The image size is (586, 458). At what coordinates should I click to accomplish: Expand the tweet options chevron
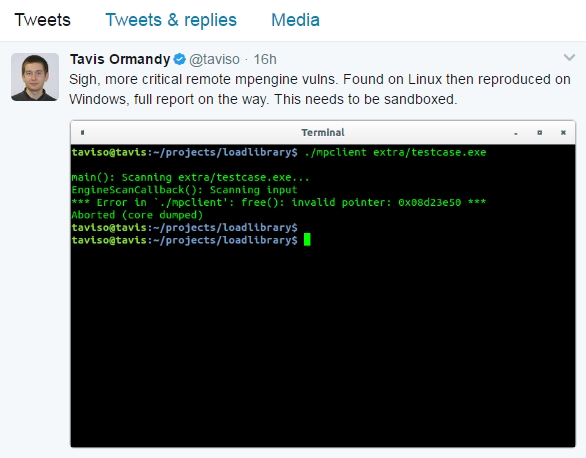569,58
